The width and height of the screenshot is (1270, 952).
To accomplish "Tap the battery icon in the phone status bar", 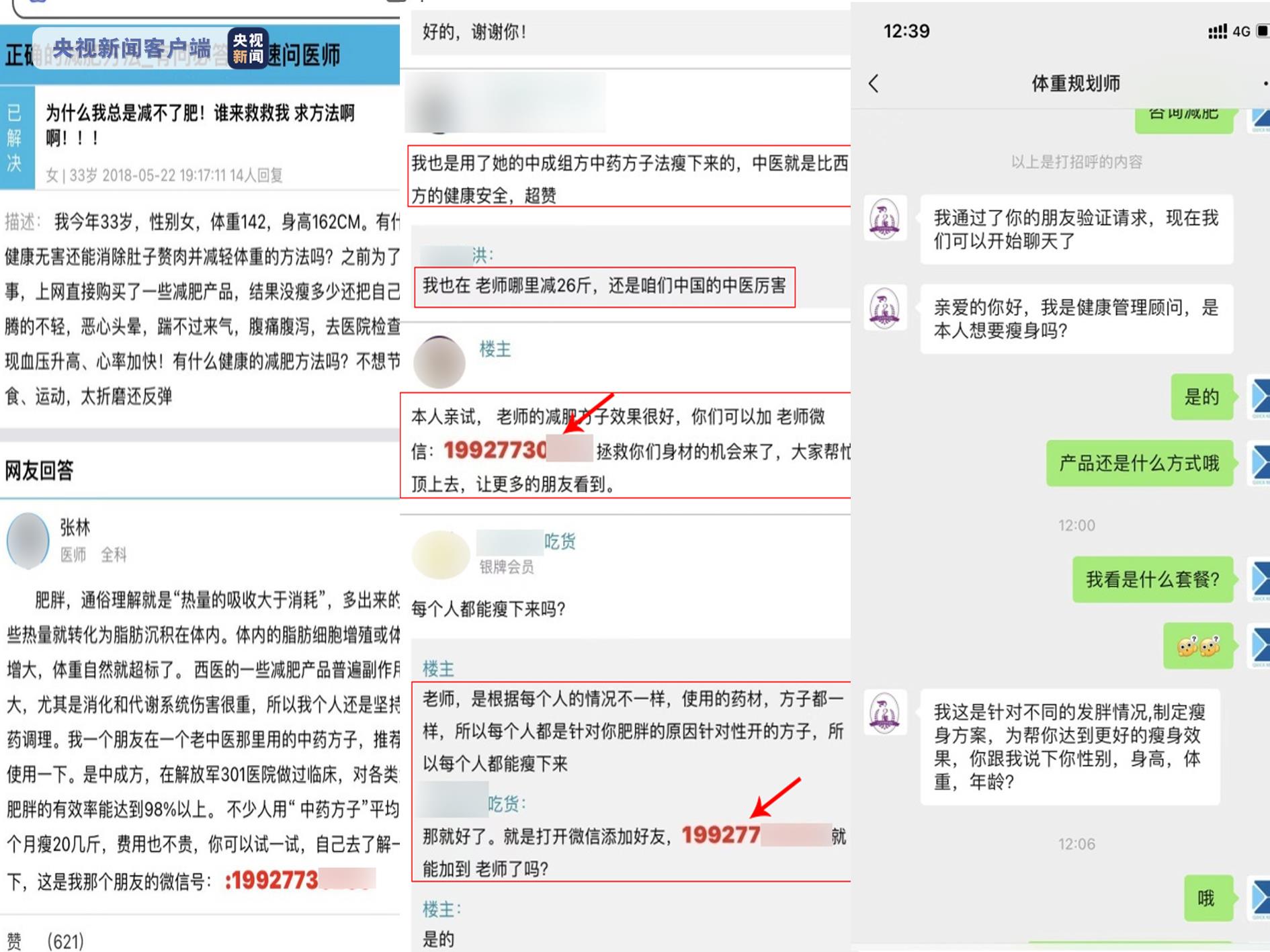I will point(1262,31).
